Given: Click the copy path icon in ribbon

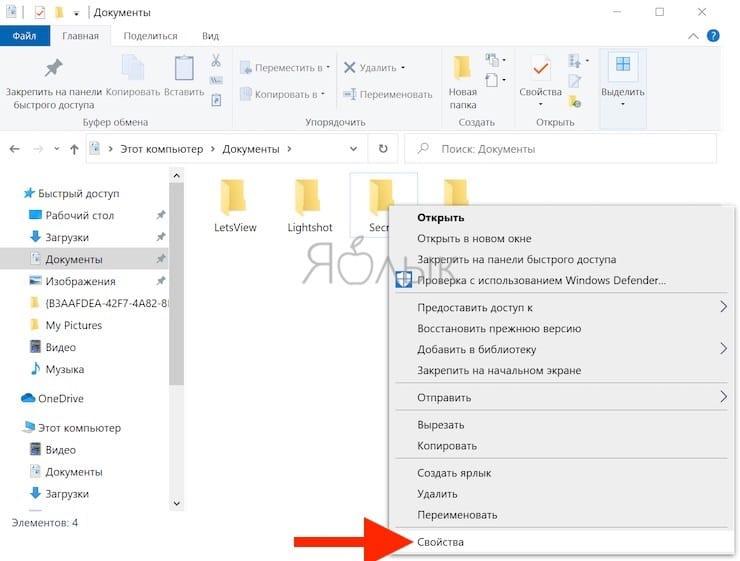Looking at the screenshot, I should point(216,81).
